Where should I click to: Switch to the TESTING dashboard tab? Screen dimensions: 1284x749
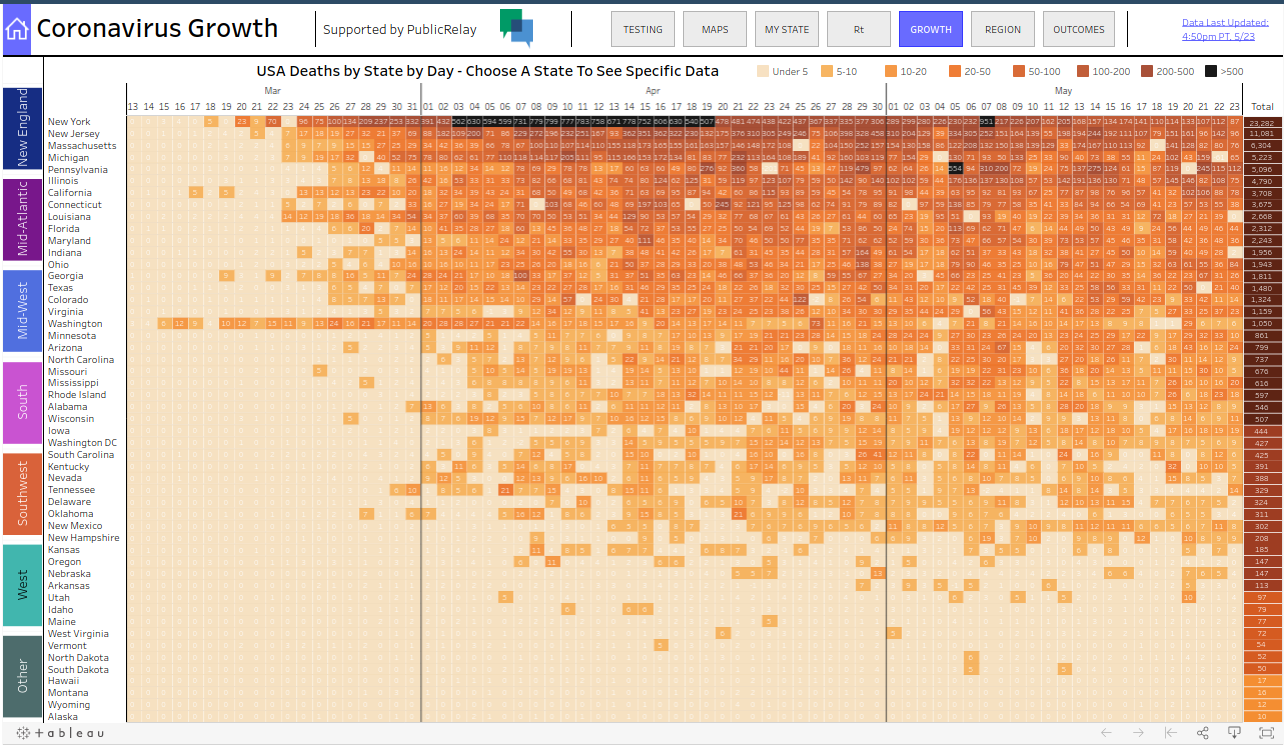pyautogui.click(x=642, y=29)
